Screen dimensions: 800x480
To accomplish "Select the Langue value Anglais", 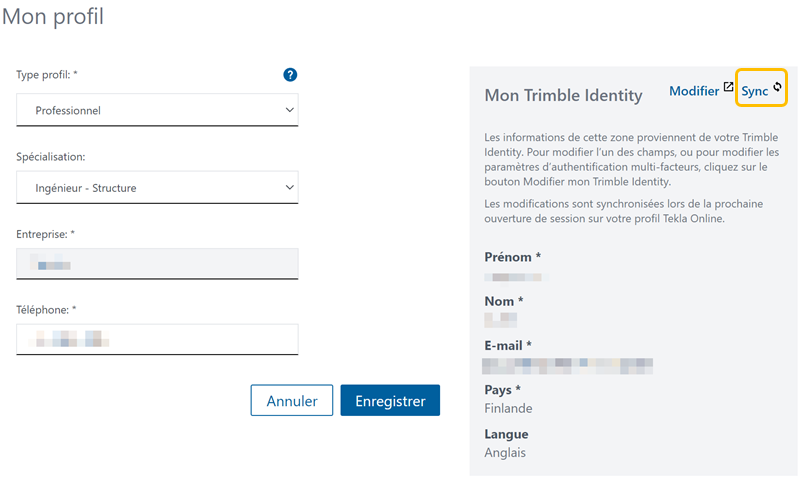I will click(x=505, y=452).
